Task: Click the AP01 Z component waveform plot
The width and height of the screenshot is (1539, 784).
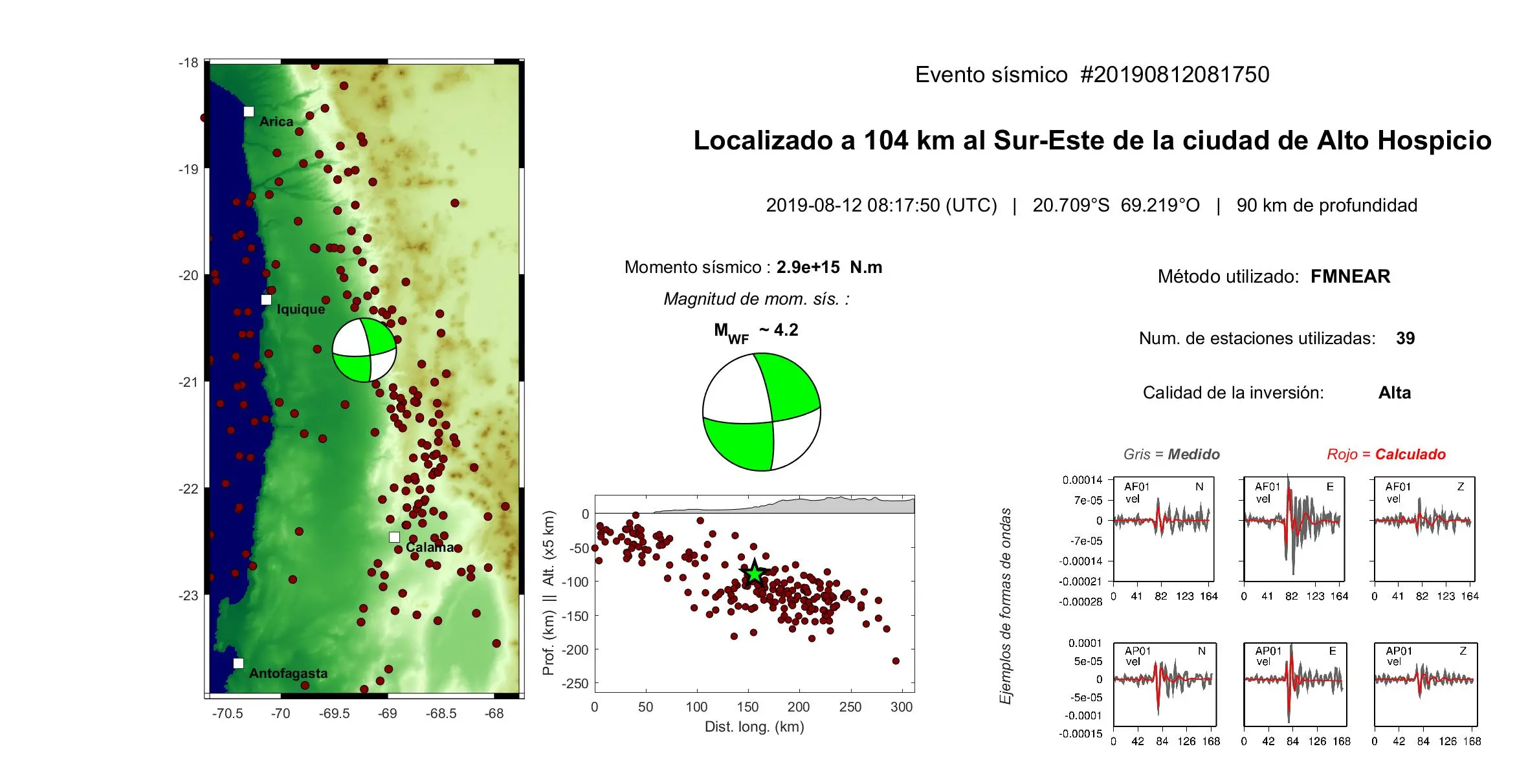Action: (1426, 684)
